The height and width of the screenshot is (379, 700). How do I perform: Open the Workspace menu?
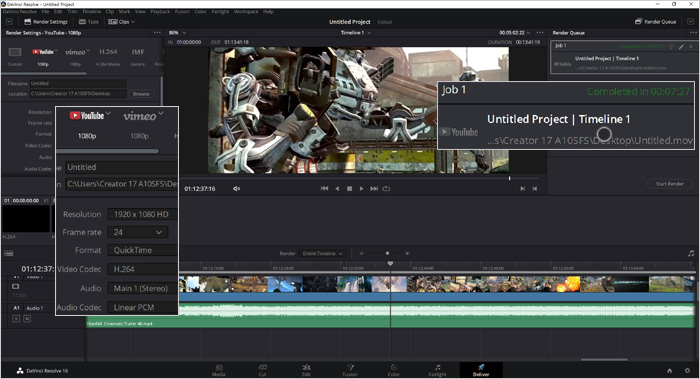click(246, 12)
